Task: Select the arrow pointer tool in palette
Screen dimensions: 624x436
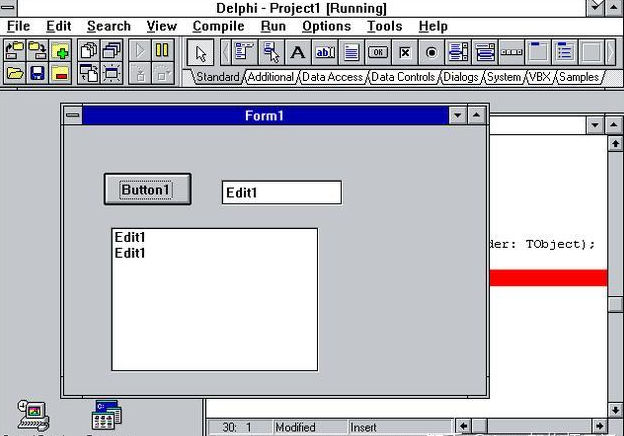Action: pos(201,52)
